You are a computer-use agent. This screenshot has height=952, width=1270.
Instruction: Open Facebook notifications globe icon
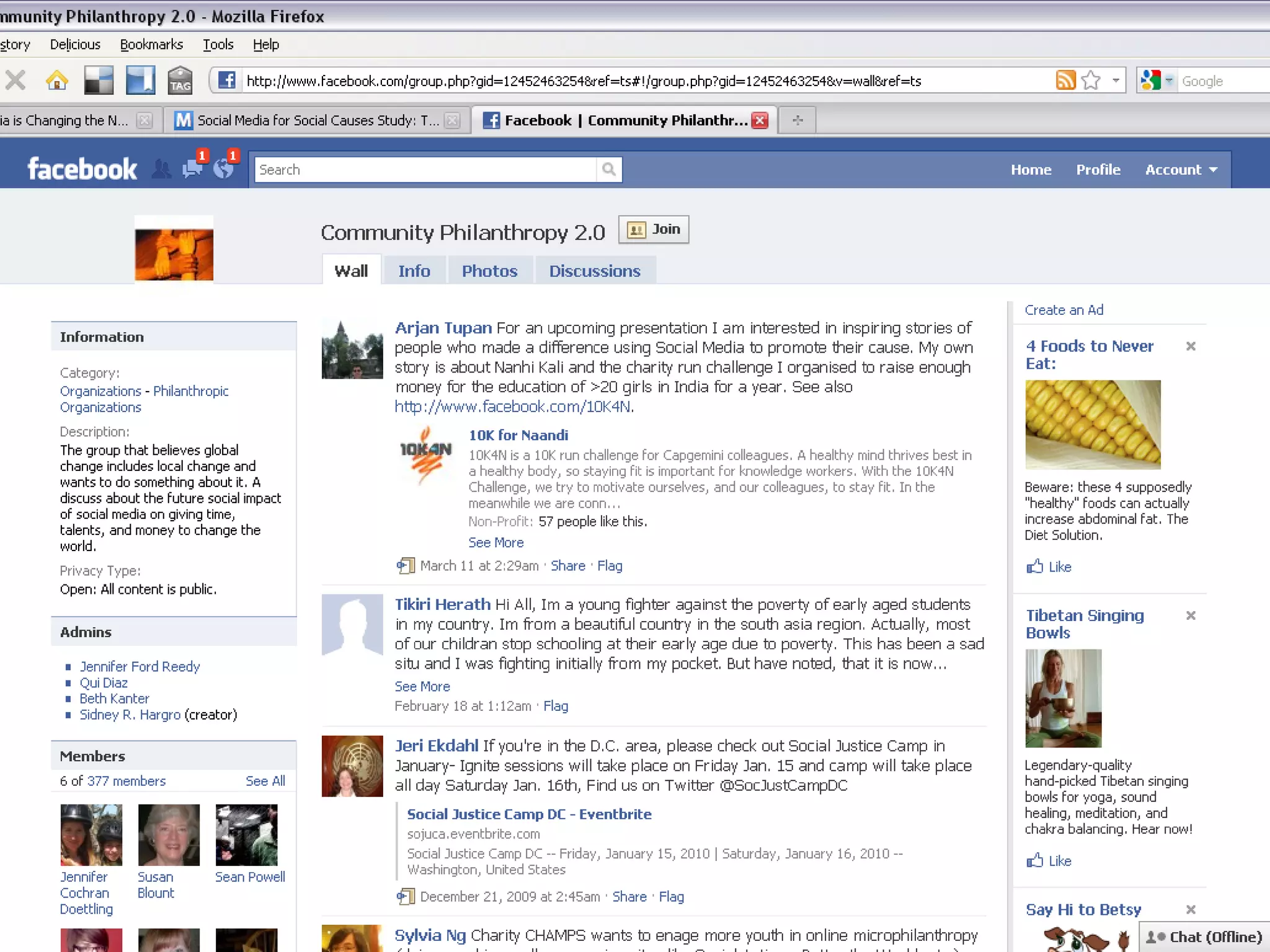click(224, 169)
